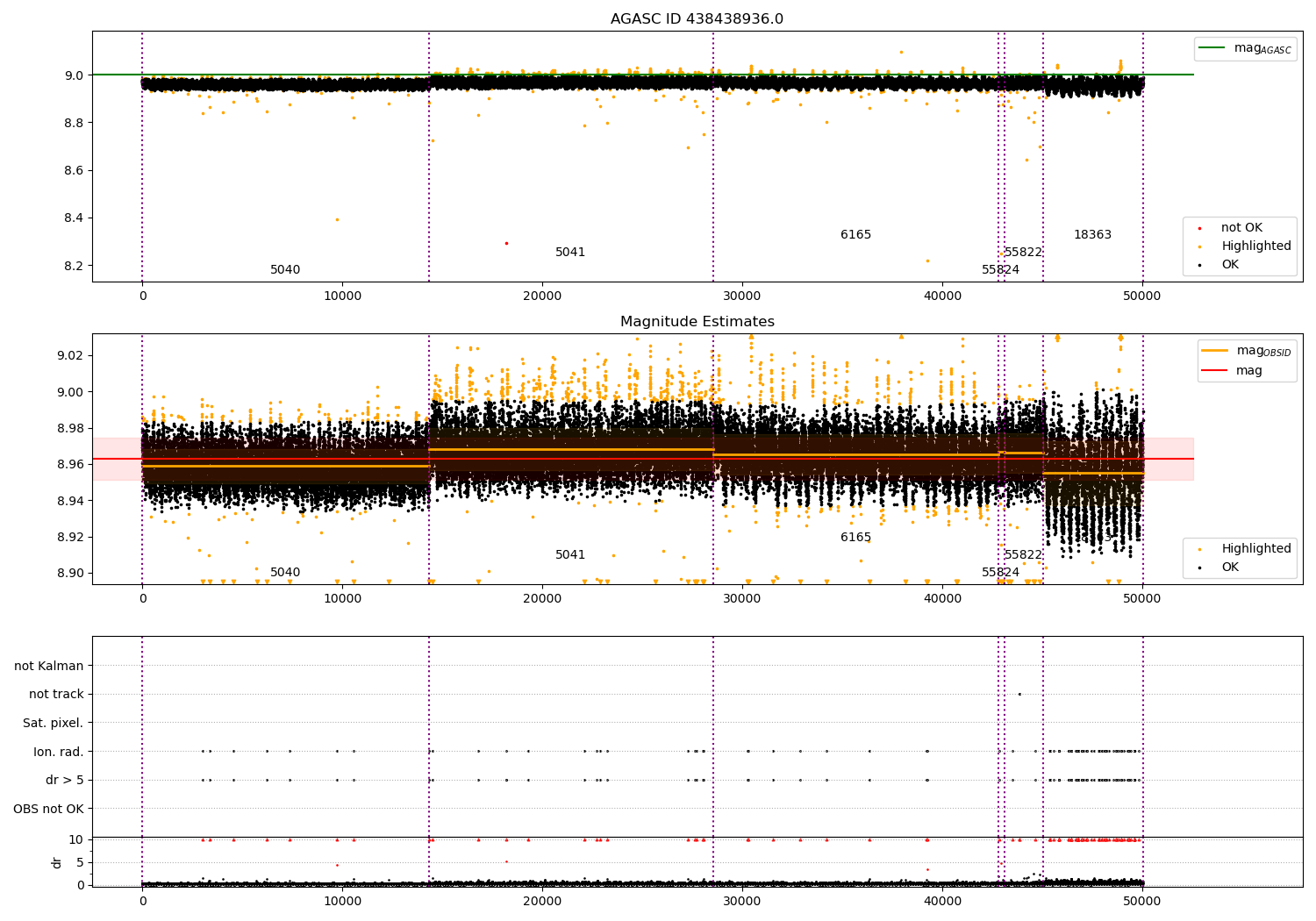Screen dimensions: 1316x921
Task: Click y-axis tick 9.0
Action: coord(75,75)
